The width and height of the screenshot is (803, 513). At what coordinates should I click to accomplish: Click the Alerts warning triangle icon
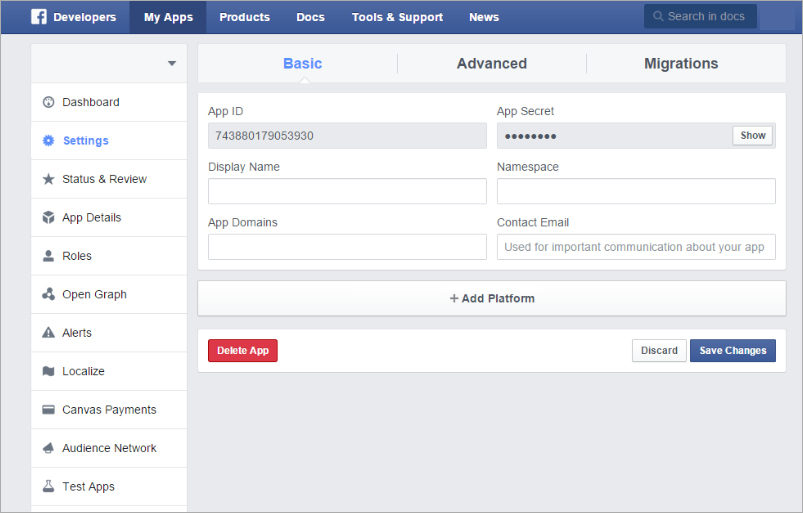pyautogui.click(x=48, y=332)
